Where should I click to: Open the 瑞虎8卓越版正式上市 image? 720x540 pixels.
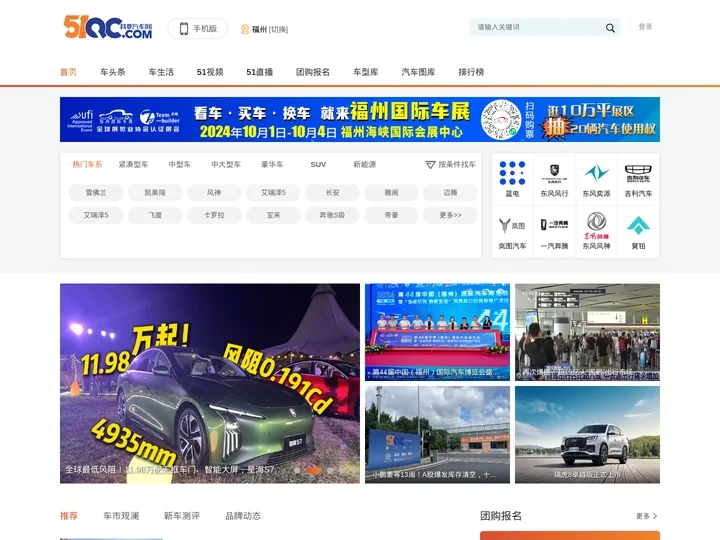tap(587, 434)
